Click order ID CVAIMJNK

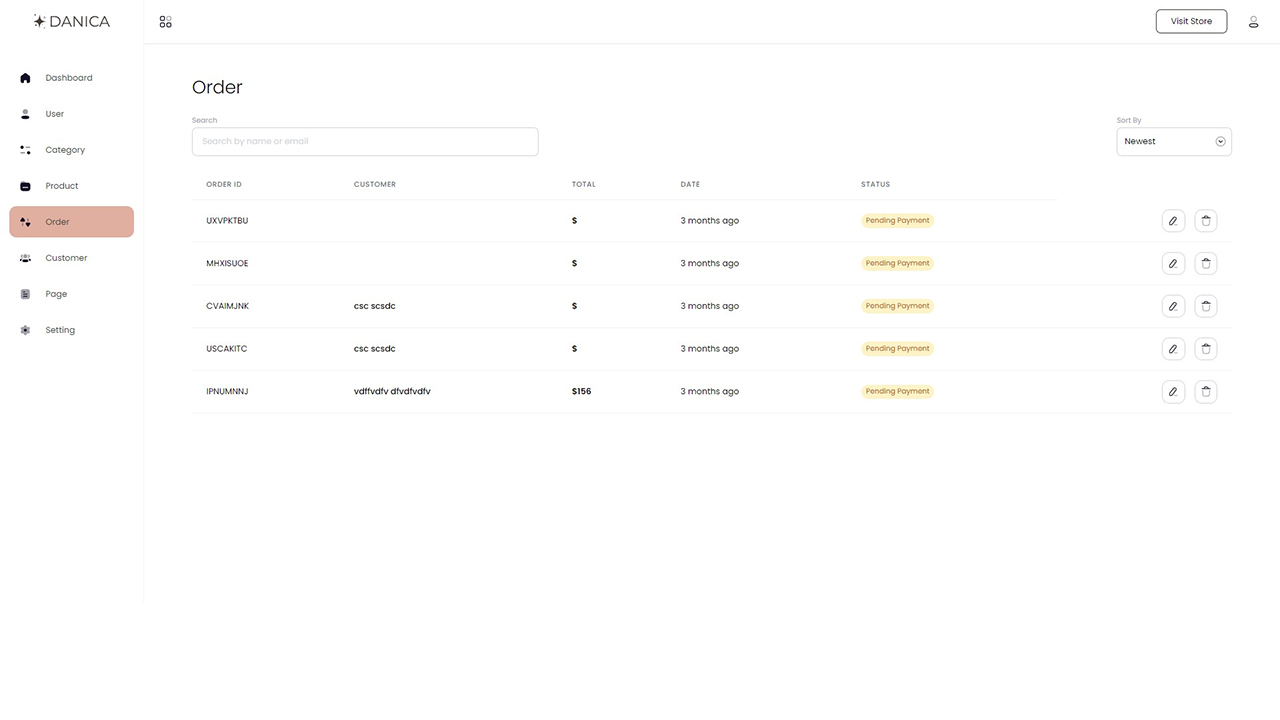(228, 306)
